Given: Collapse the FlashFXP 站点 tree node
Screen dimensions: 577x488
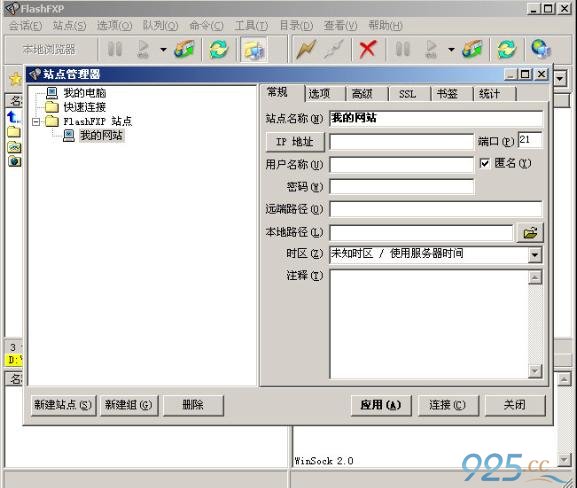Looking at the screenshot, I should point(36,121).
